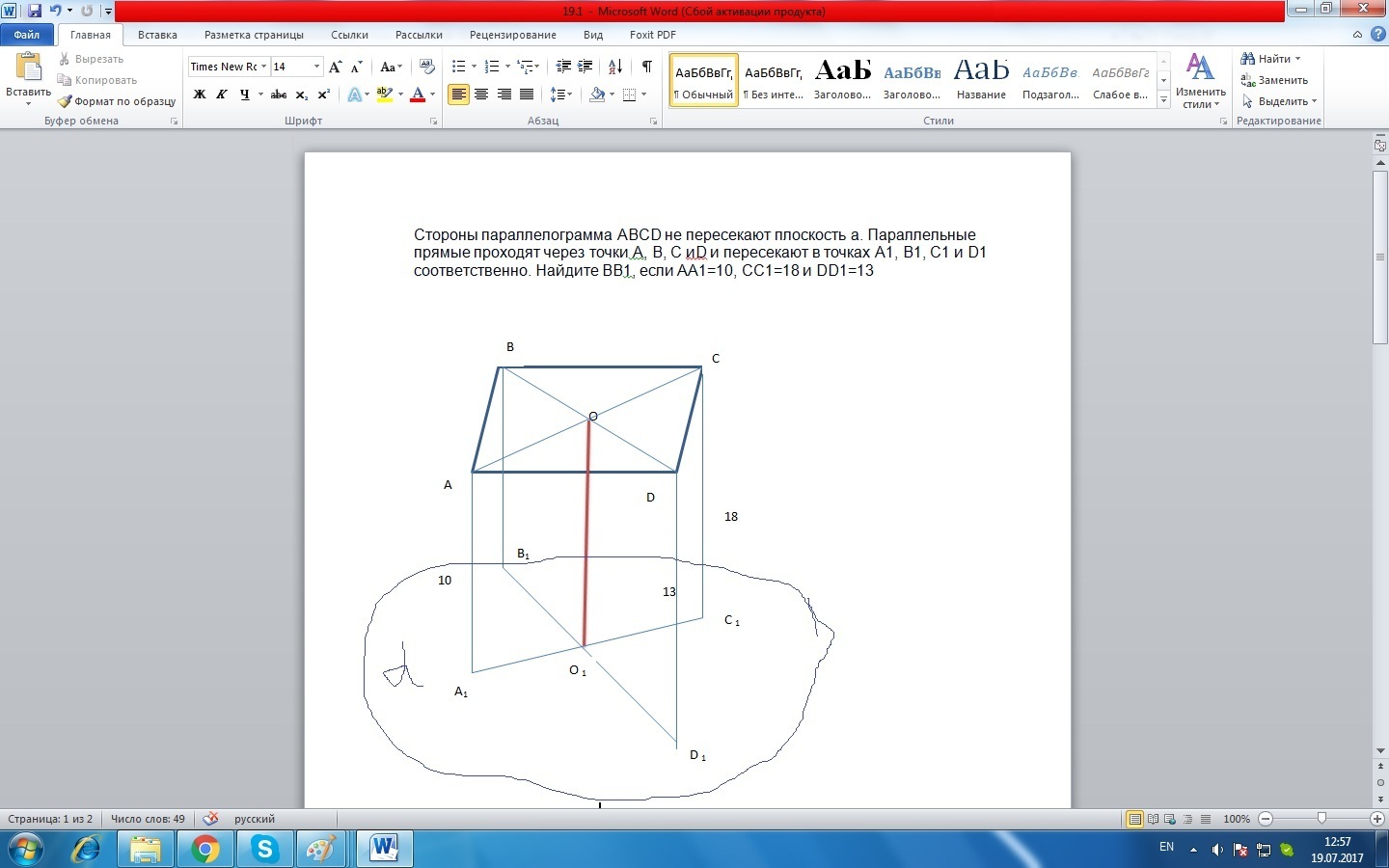Increase font size with grow font icon
The width and height of the screenshot is (1389, 868).
tap(335, 67)
